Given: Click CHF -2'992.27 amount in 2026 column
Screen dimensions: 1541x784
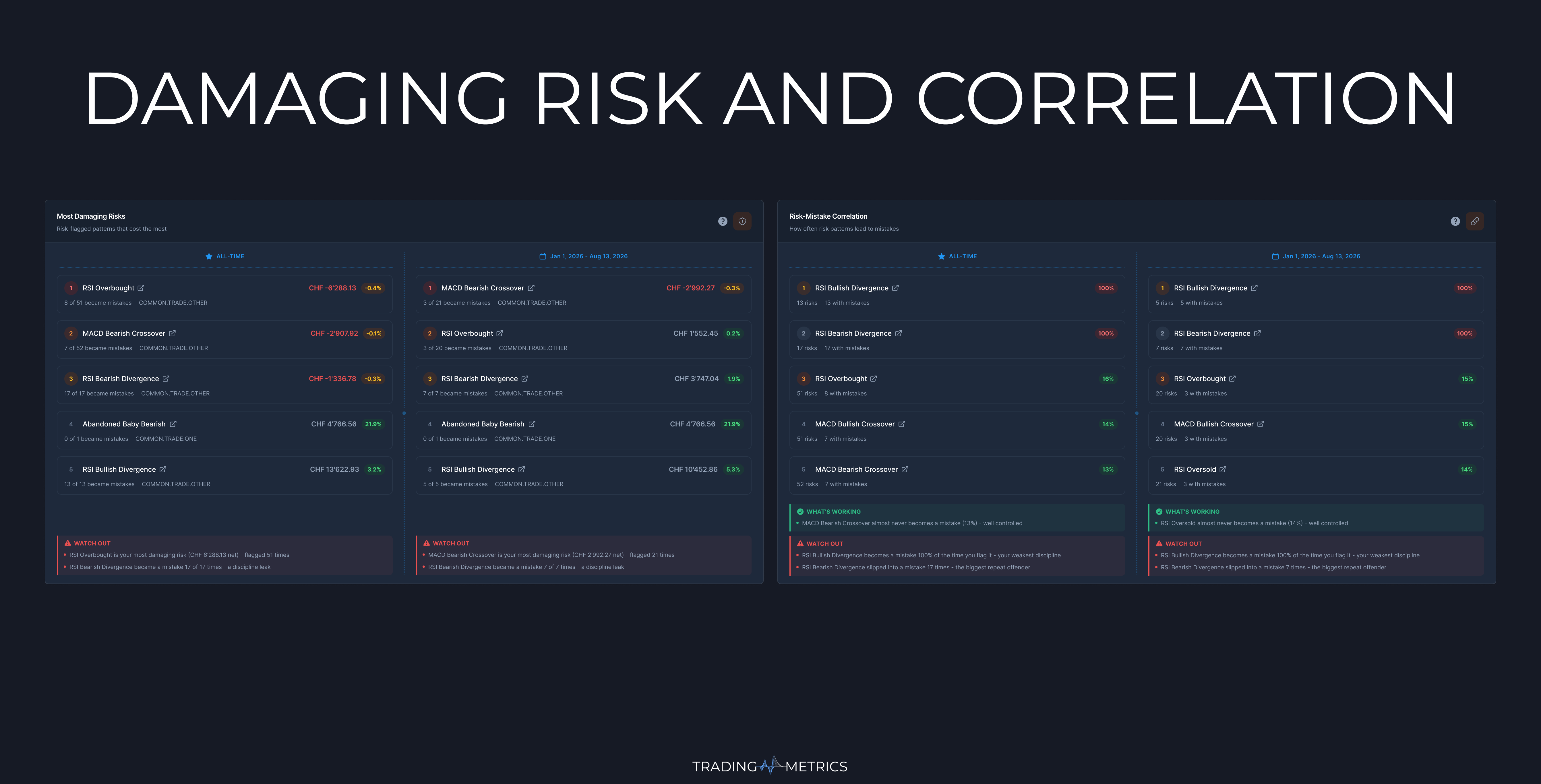Looking at the screenshot, I should click(x=690, y=288).
